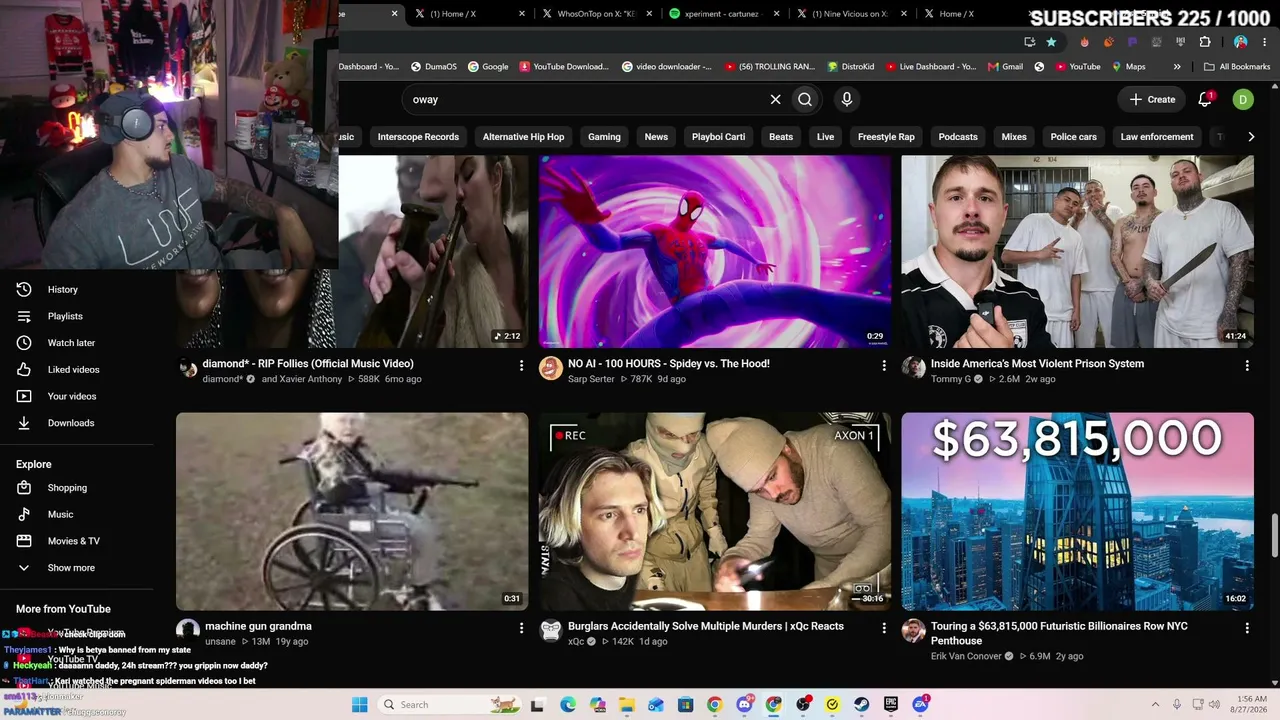Switch to the '(1) Nine Vicious on X' tab

click(x=850, y=14)
